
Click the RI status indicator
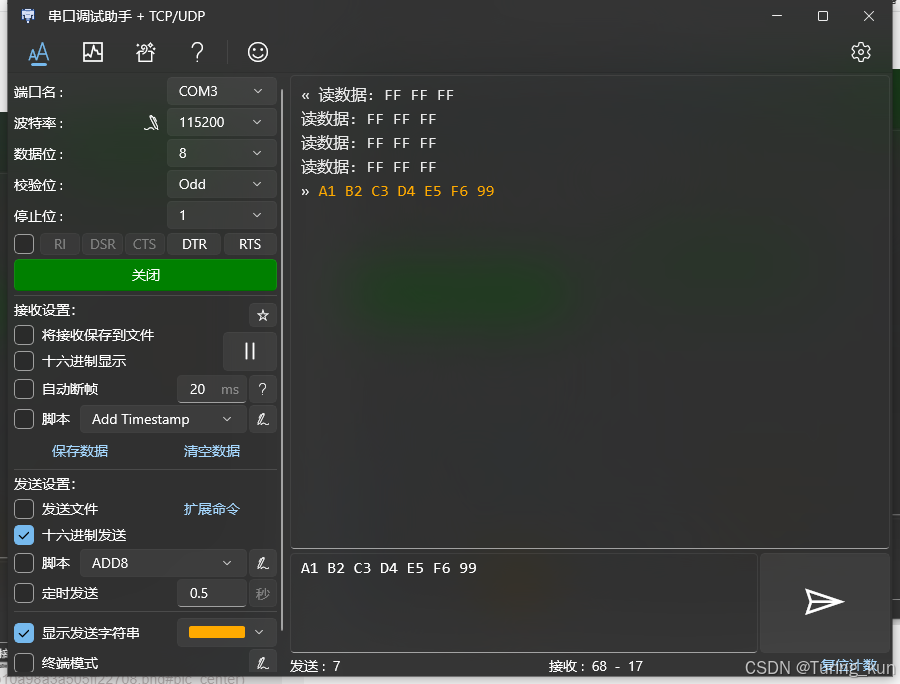pyautogui.click(x=60, y=244)
